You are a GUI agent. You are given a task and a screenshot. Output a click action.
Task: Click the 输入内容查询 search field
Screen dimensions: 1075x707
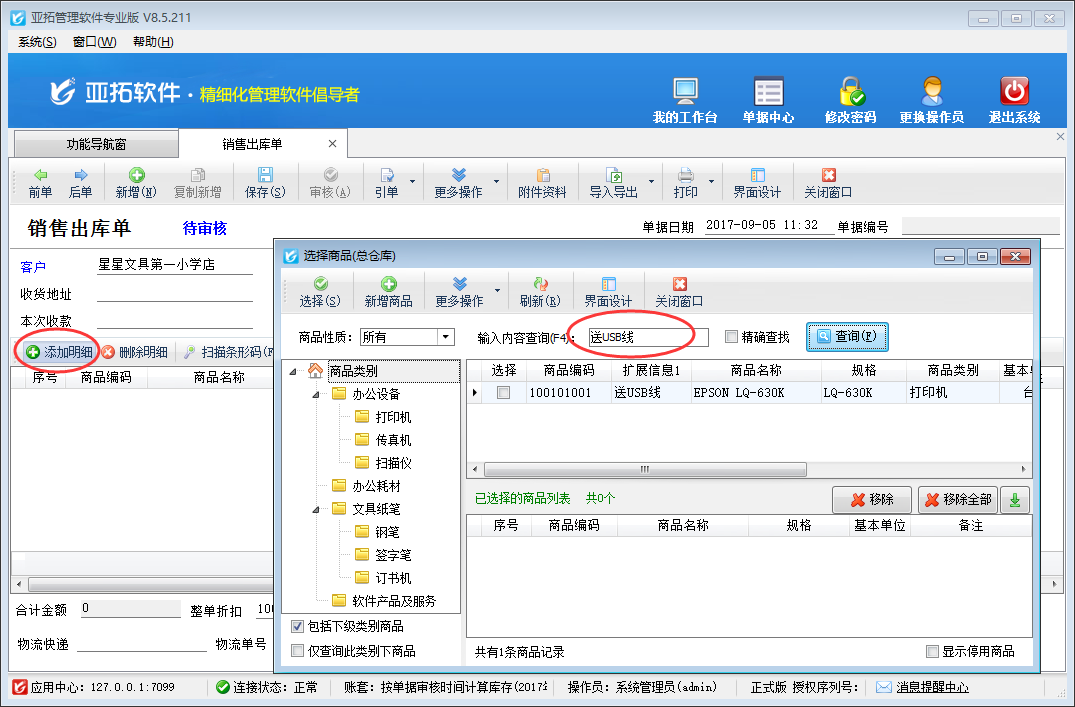pyautogui.click(x=648, y=337)
